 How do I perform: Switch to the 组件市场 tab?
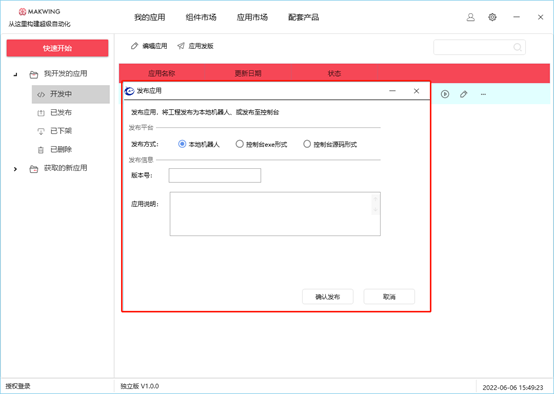pos(201,17)
